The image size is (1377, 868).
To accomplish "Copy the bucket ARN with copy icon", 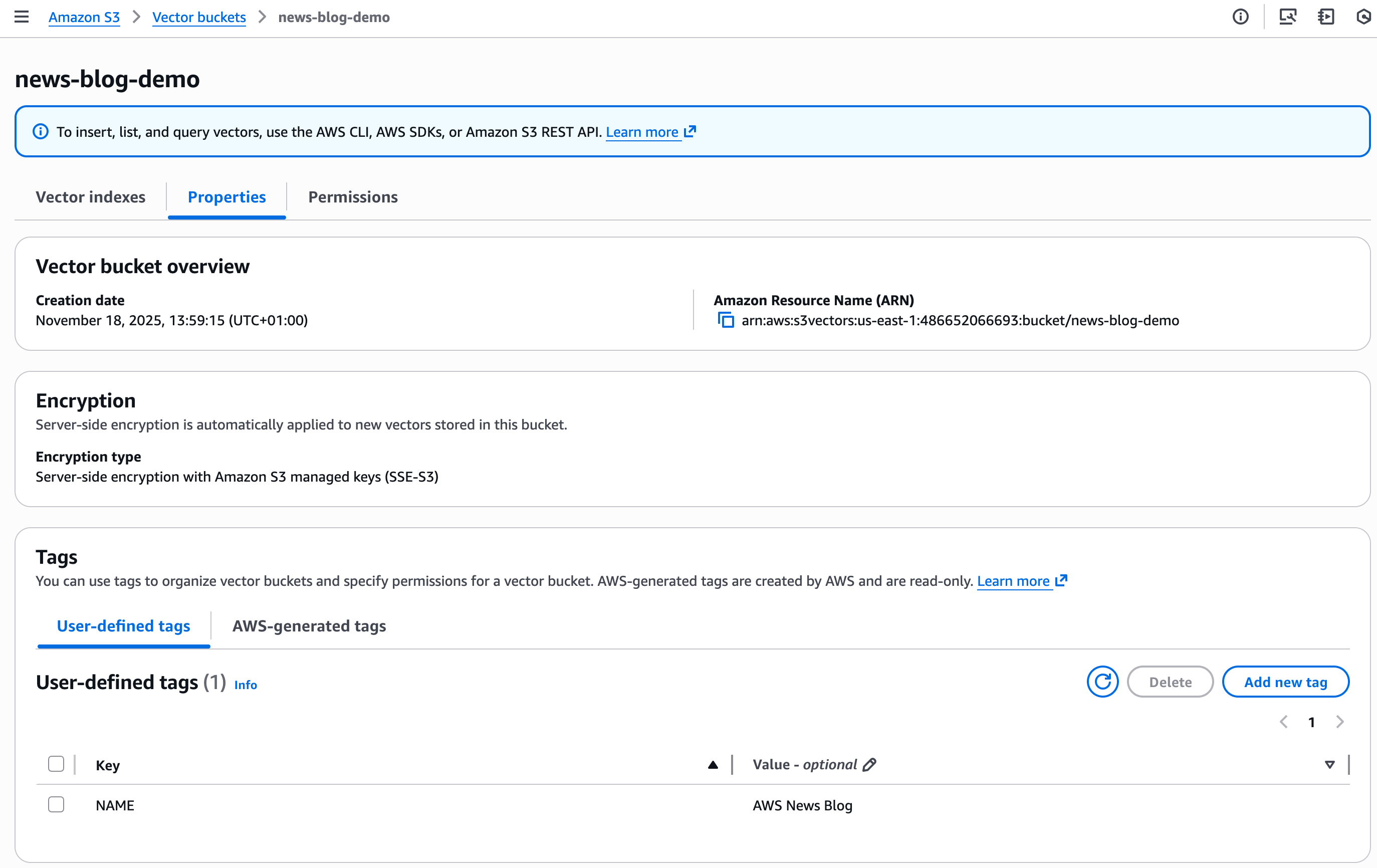I will point(726,320).
